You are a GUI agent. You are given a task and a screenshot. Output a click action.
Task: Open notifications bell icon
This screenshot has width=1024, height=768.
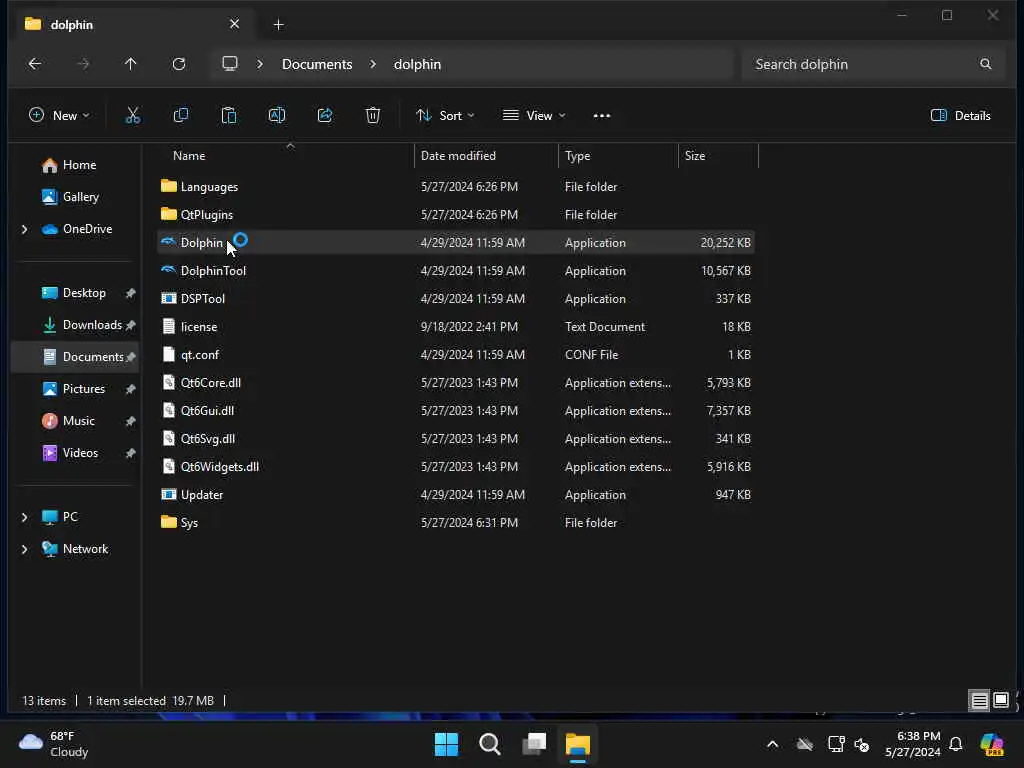click(955, 744)
